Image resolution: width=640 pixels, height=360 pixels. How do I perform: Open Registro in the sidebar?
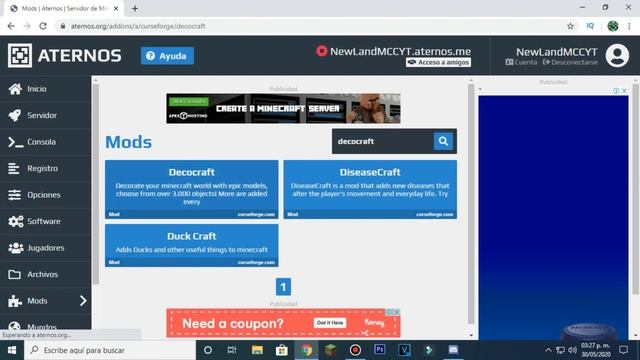pos(46,168)
